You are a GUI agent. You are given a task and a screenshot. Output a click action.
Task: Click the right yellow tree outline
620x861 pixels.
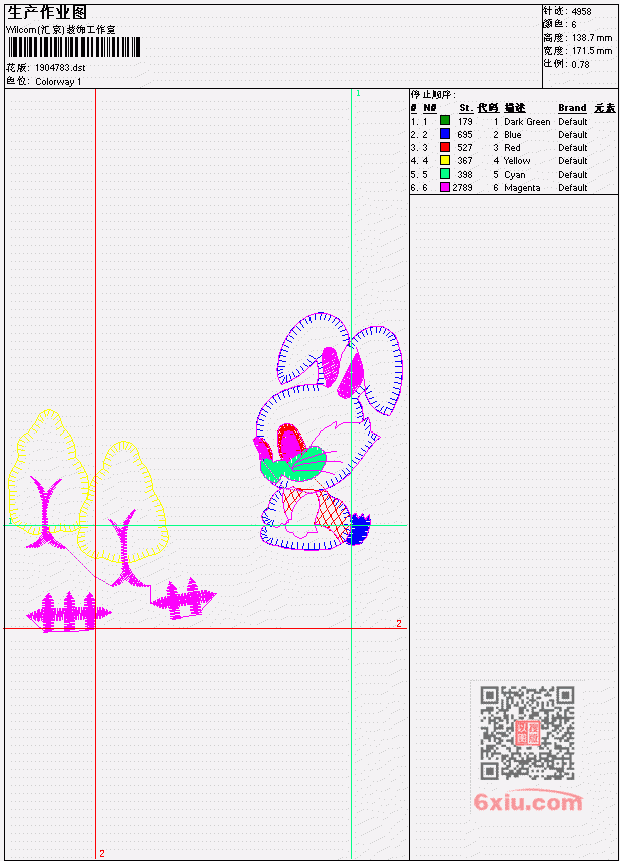pyautogui.click(x=123, y=501)
